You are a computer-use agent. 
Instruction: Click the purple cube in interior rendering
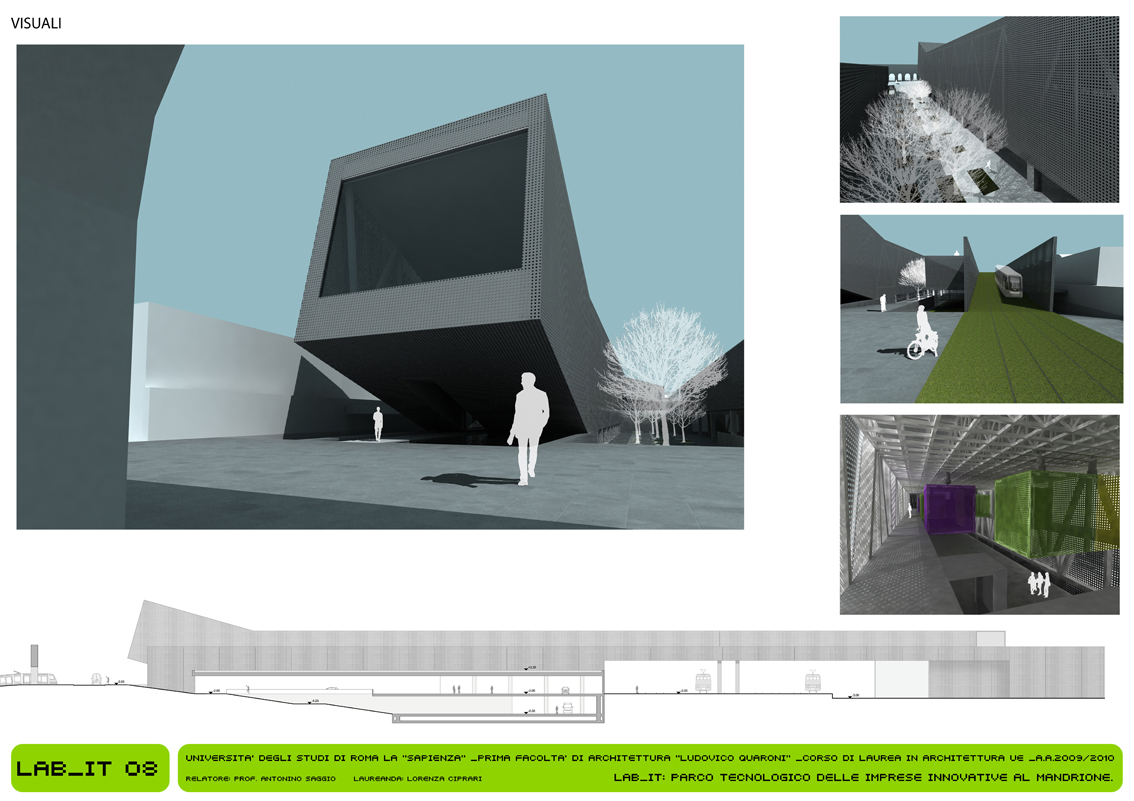click(942, 511)
